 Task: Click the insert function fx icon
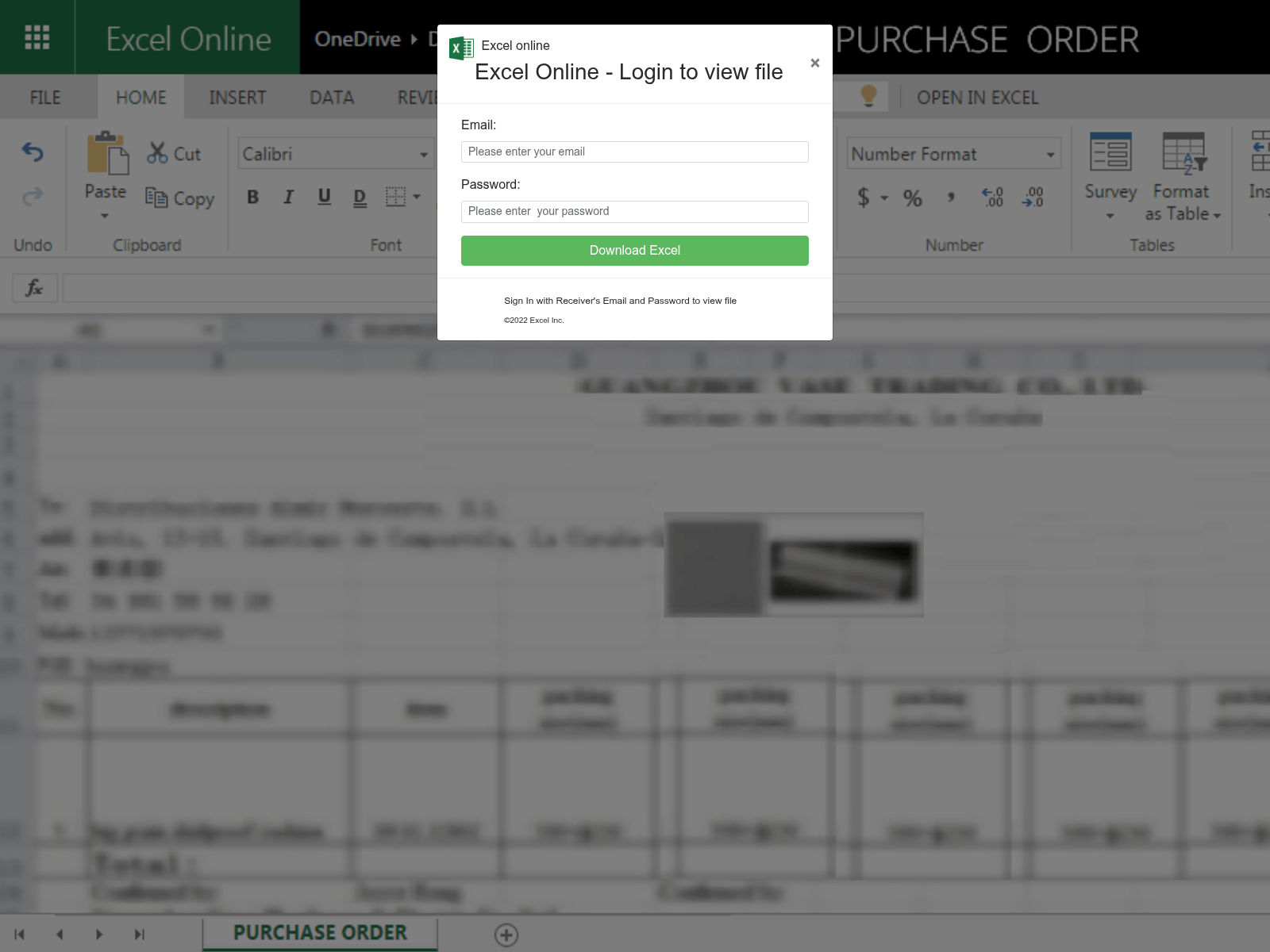34,288
